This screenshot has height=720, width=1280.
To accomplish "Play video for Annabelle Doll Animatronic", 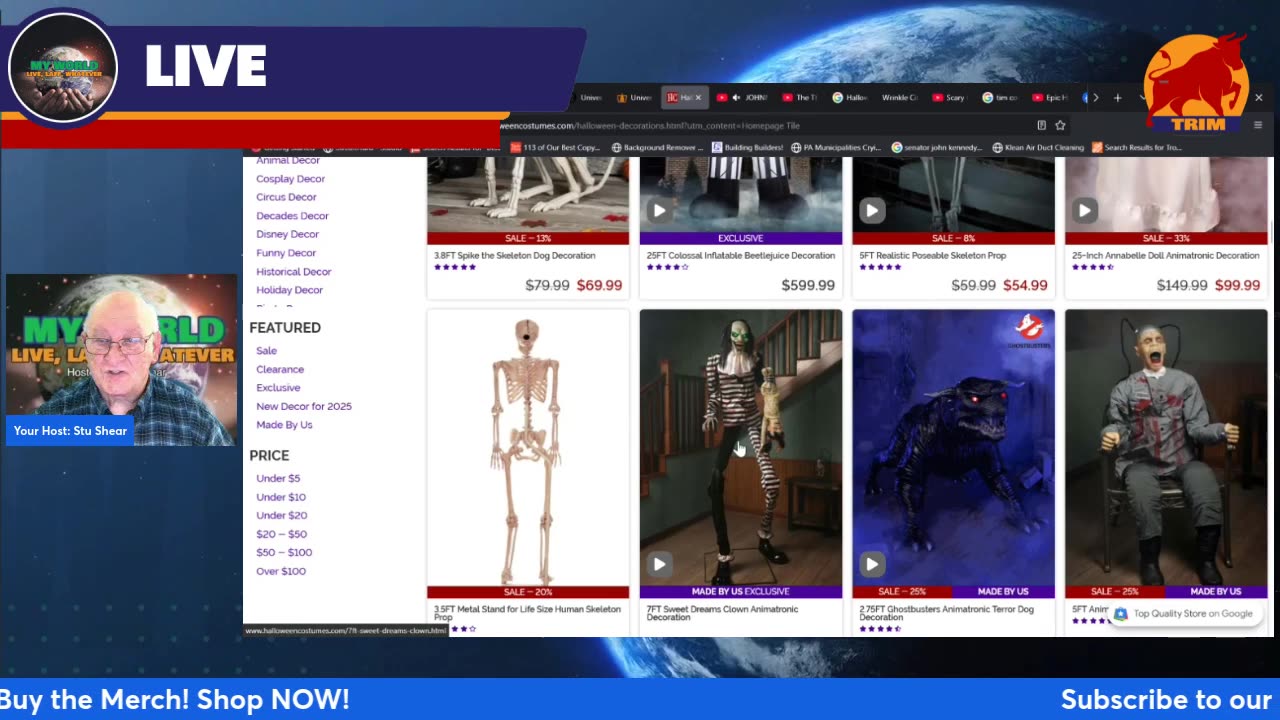I will [x=1085, y=210].
